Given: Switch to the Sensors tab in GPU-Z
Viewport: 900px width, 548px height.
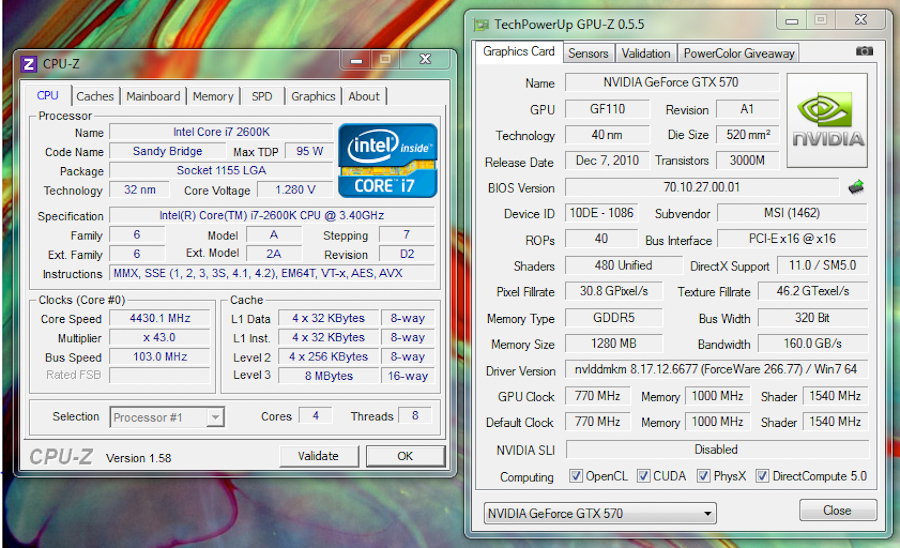Looking at the screenshot, I should [588, 53].
